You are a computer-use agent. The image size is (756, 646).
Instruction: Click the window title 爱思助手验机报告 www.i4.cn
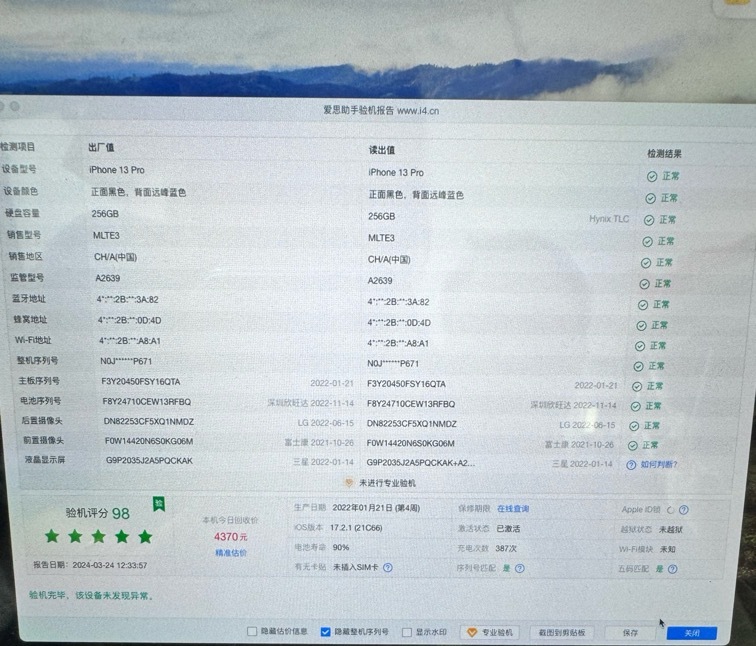[x=381, y=110]
